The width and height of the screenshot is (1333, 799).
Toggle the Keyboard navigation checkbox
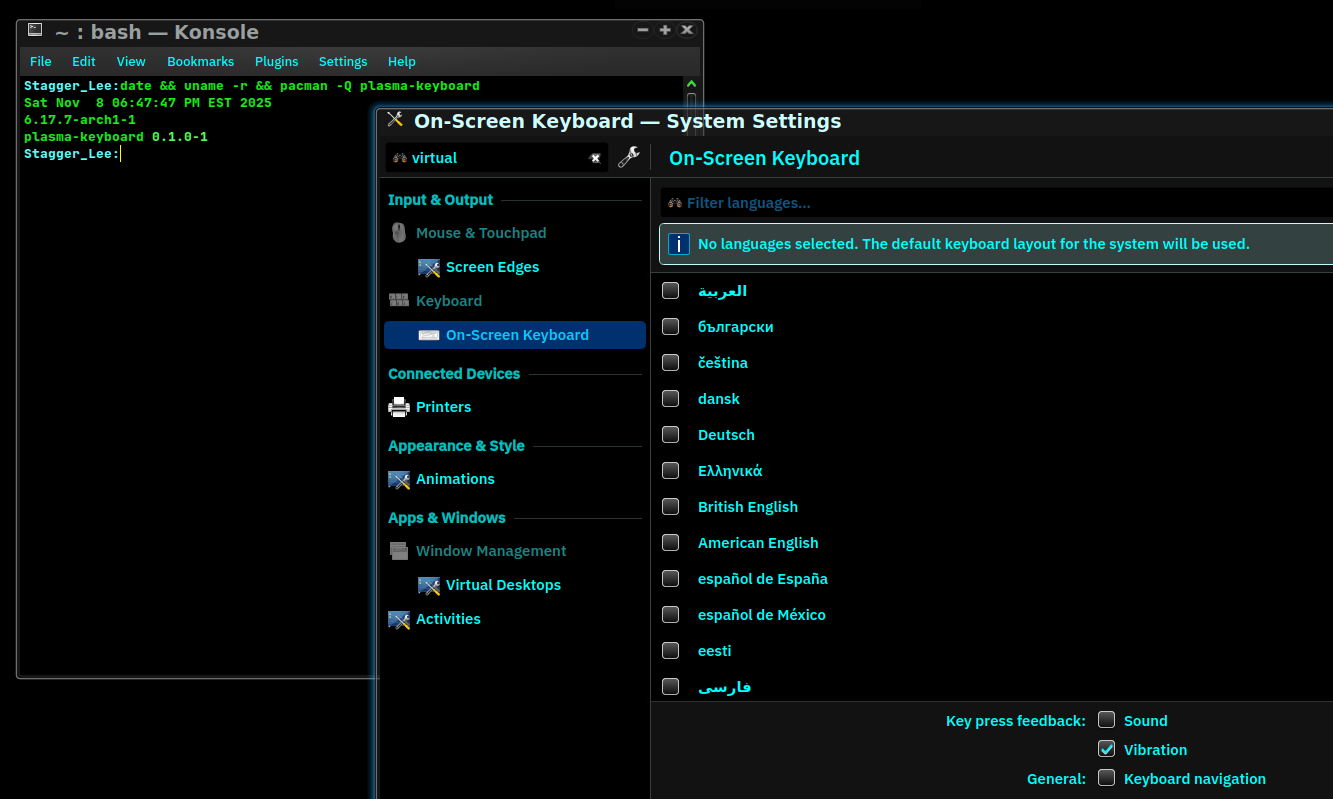click(1107, 778)
